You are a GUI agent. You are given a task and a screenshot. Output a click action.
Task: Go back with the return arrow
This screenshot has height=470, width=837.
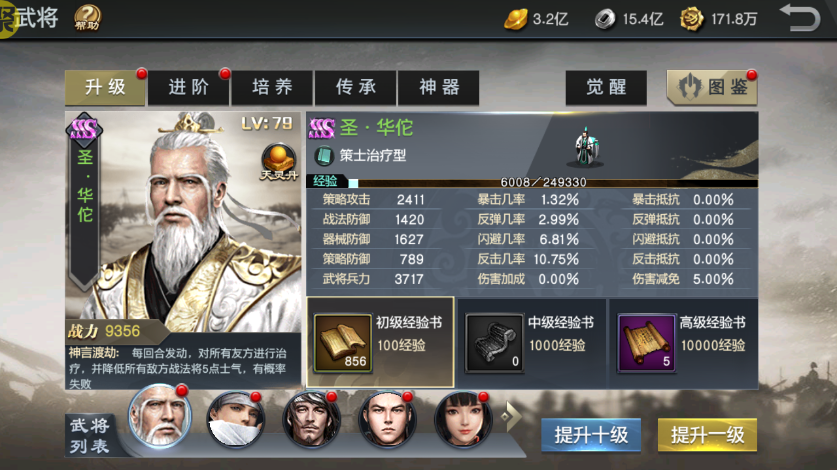[800, 17]
